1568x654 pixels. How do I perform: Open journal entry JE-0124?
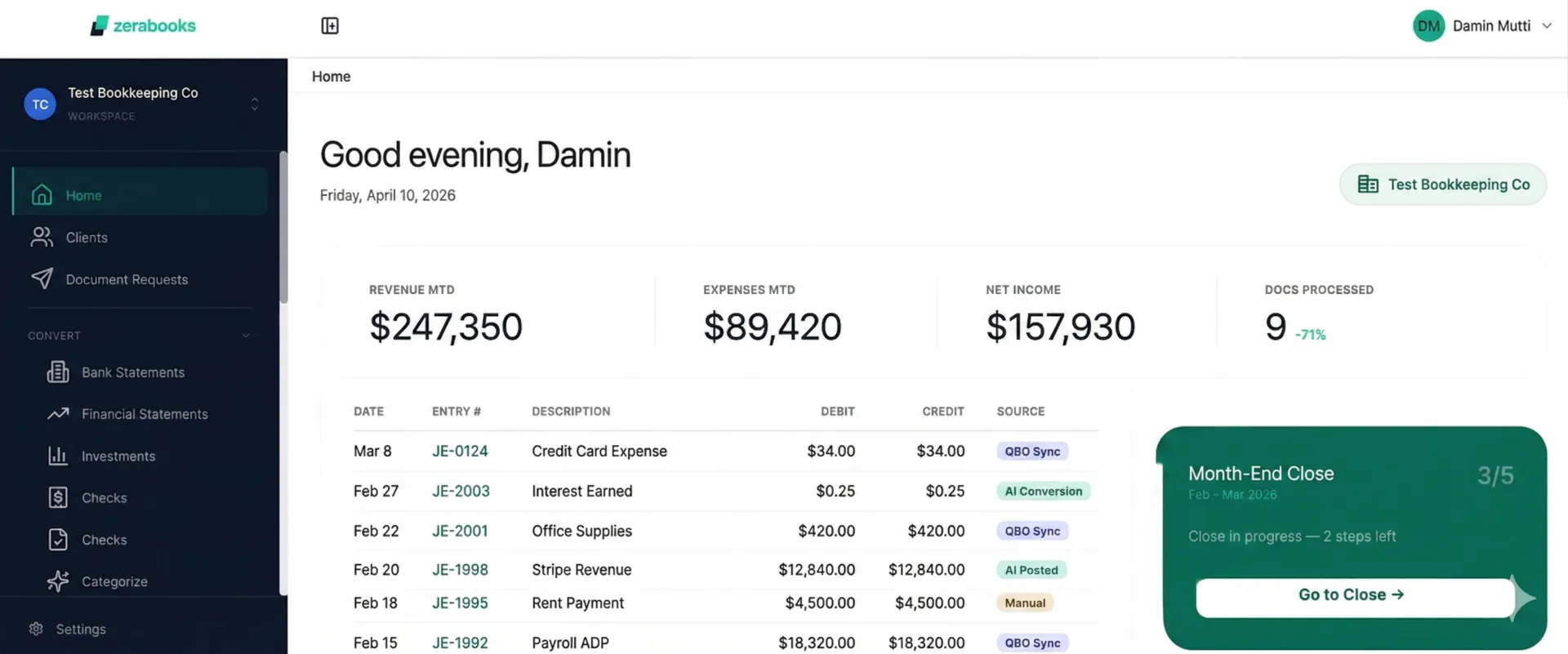pyautogui.click(x=460, y=452)
